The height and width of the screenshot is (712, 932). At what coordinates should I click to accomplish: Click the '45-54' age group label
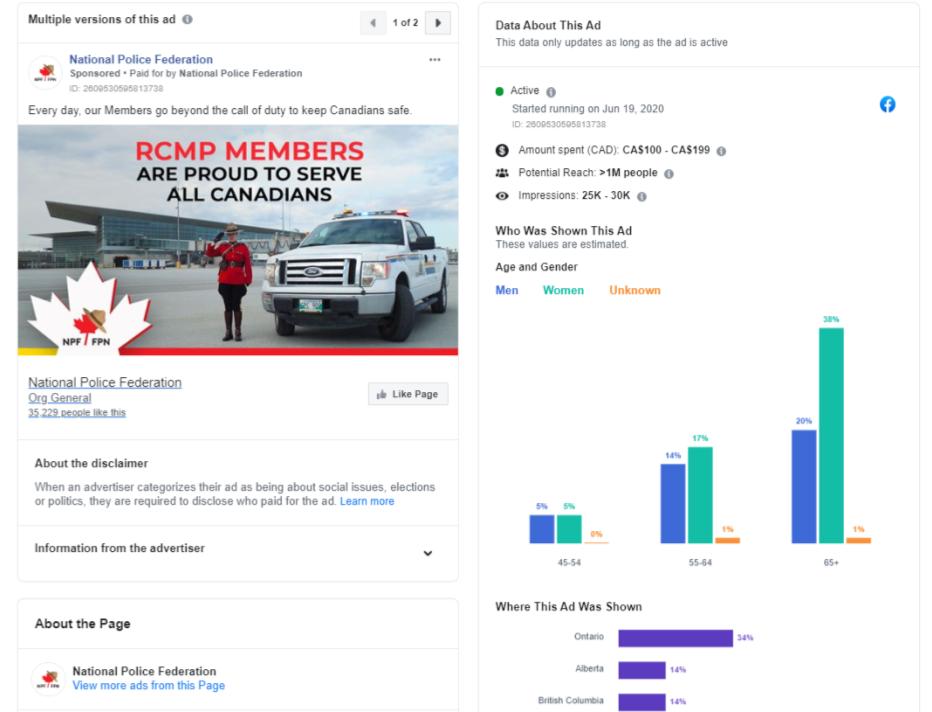click(x=569, y=562)
